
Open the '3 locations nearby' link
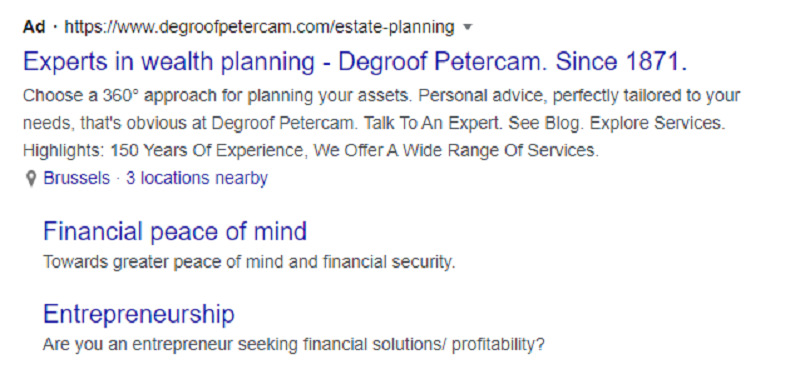point(197,178)
